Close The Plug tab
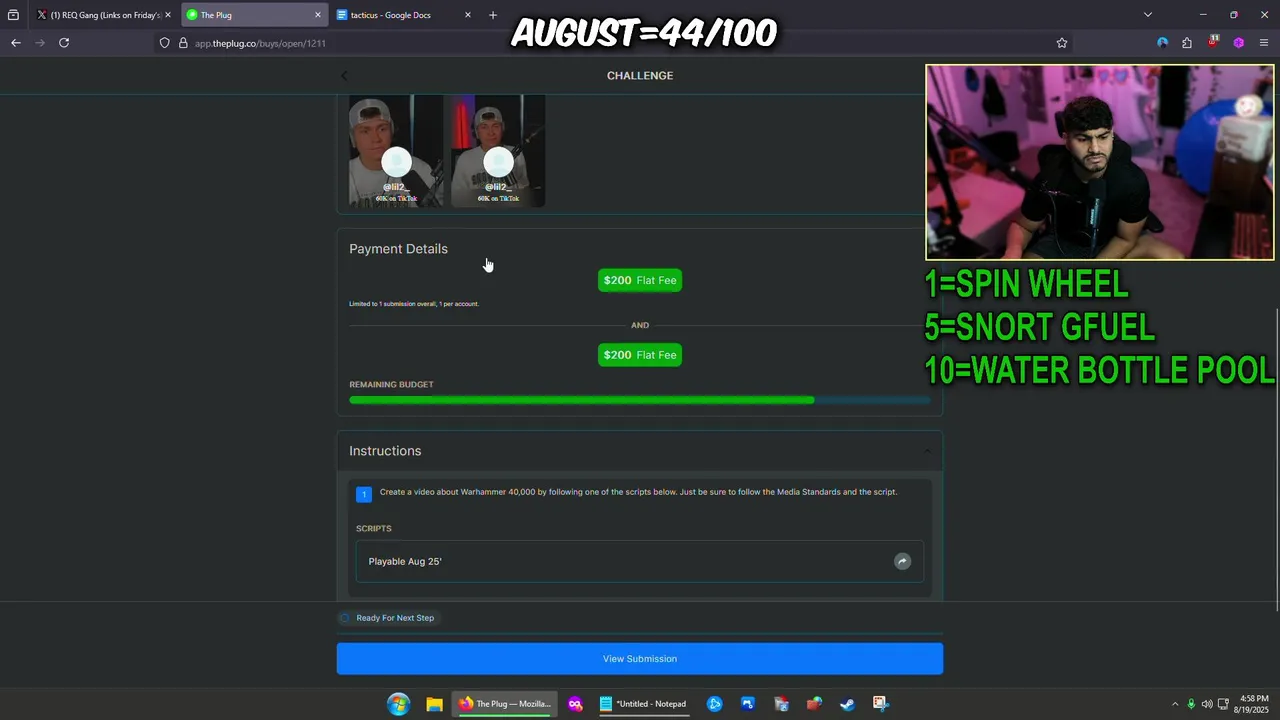This screenshot has height=720, width=1280. [318, 15]
